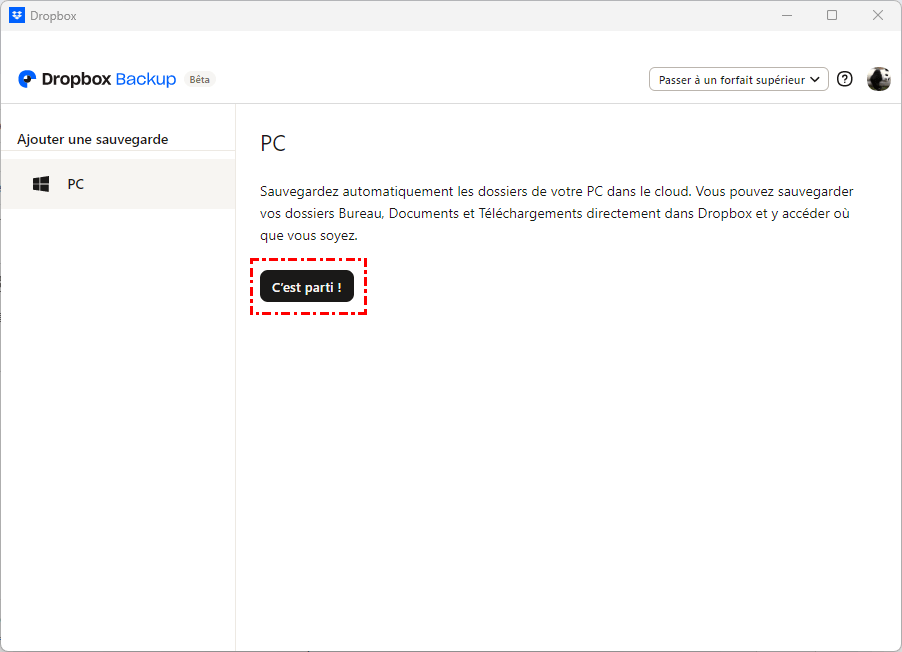Click the Dropbox title bar app icon
902x652 pixels.
point(17,16)
